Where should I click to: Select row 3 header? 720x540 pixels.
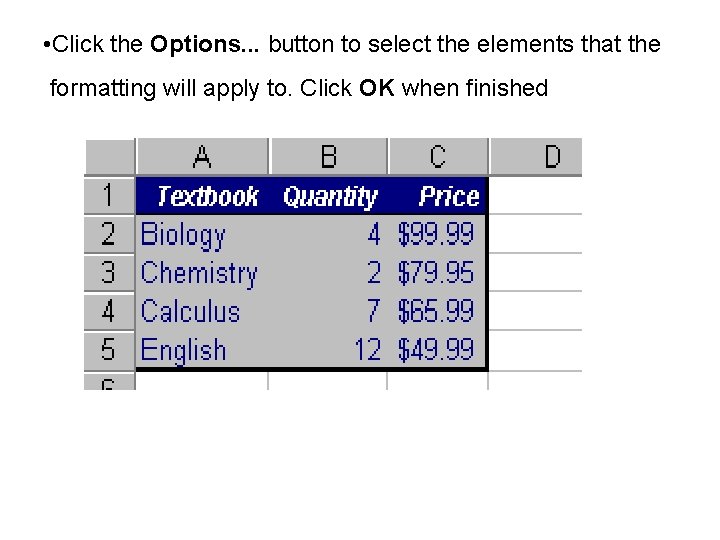pyautogui.click(x=108, y=272)
